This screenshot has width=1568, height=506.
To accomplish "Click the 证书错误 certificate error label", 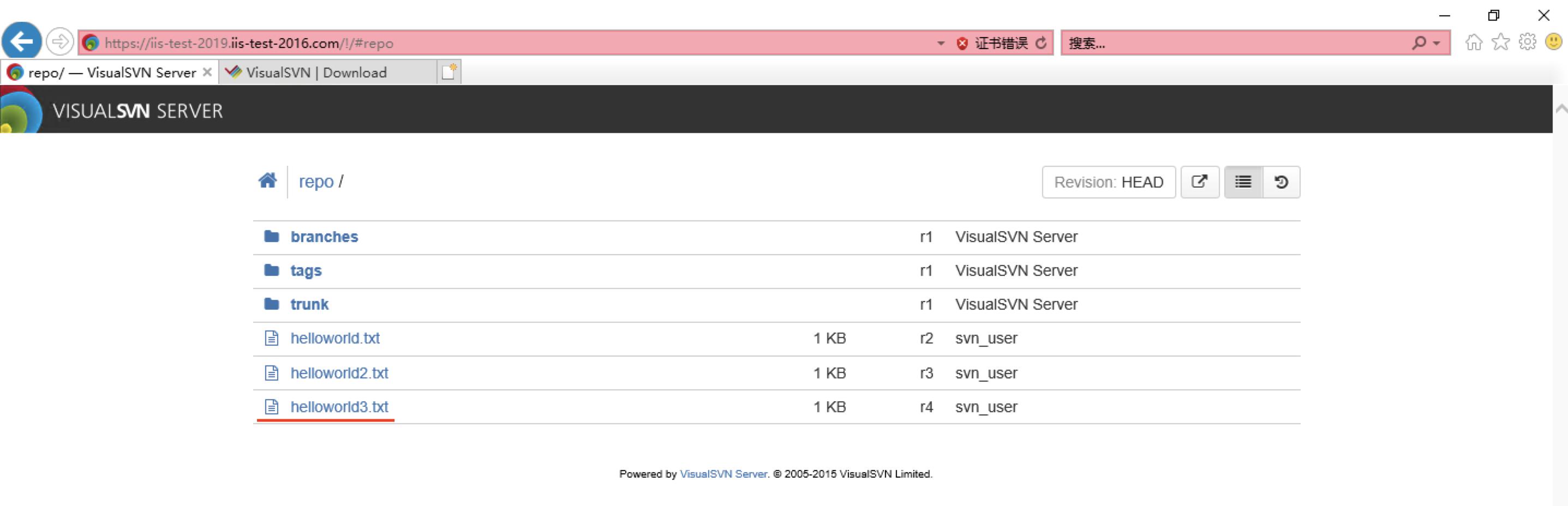I will [x=1001, y=43].
